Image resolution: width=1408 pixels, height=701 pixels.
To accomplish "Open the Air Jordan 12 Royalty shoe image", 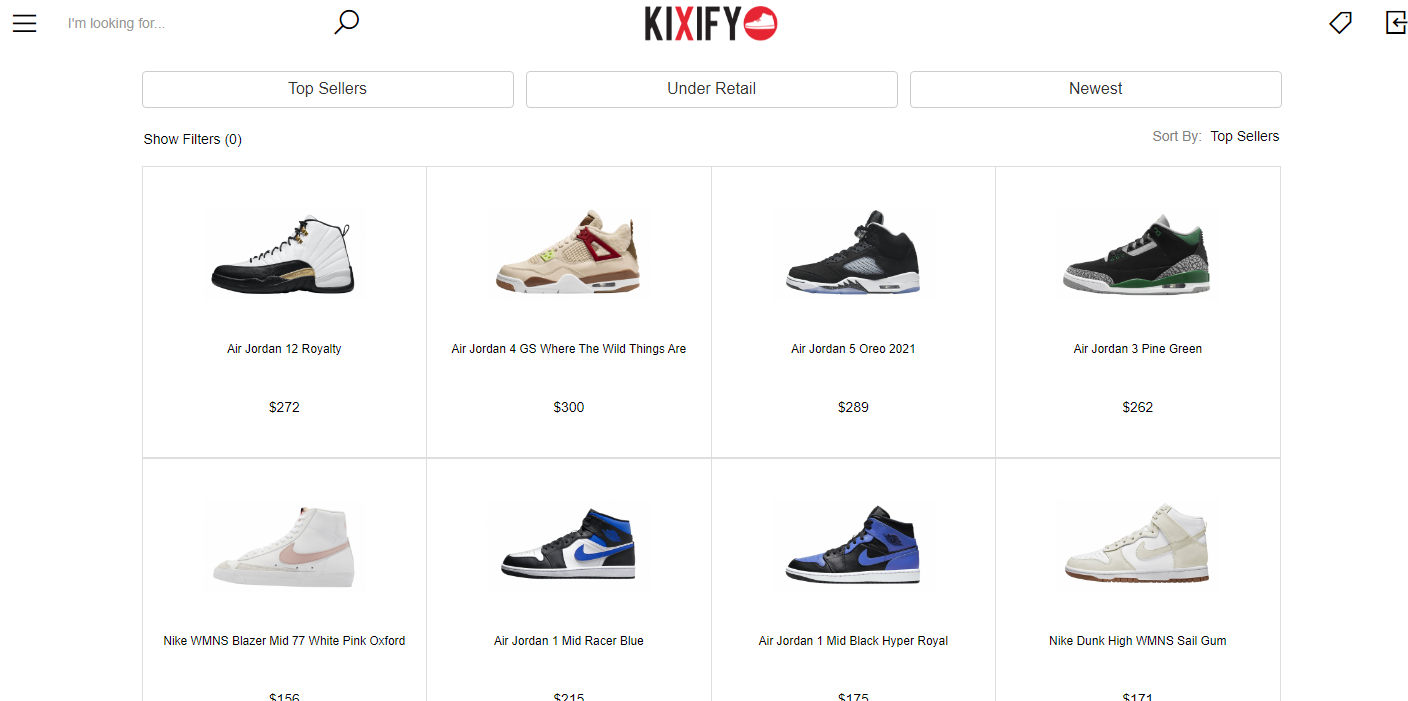I will tap(284, 254).
